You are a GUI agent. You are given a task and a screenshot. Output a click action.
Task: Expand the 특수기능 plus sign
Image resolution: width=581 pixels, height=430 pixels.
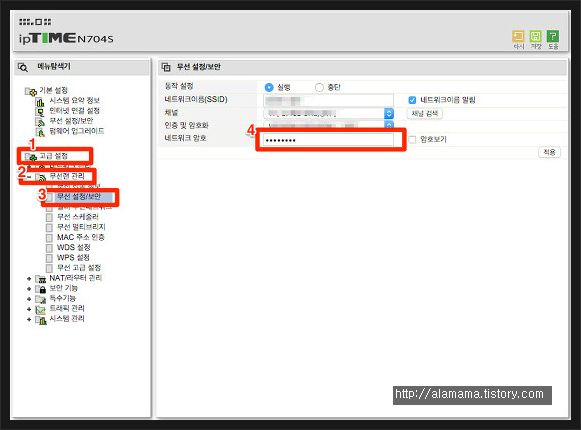(29, 299)
